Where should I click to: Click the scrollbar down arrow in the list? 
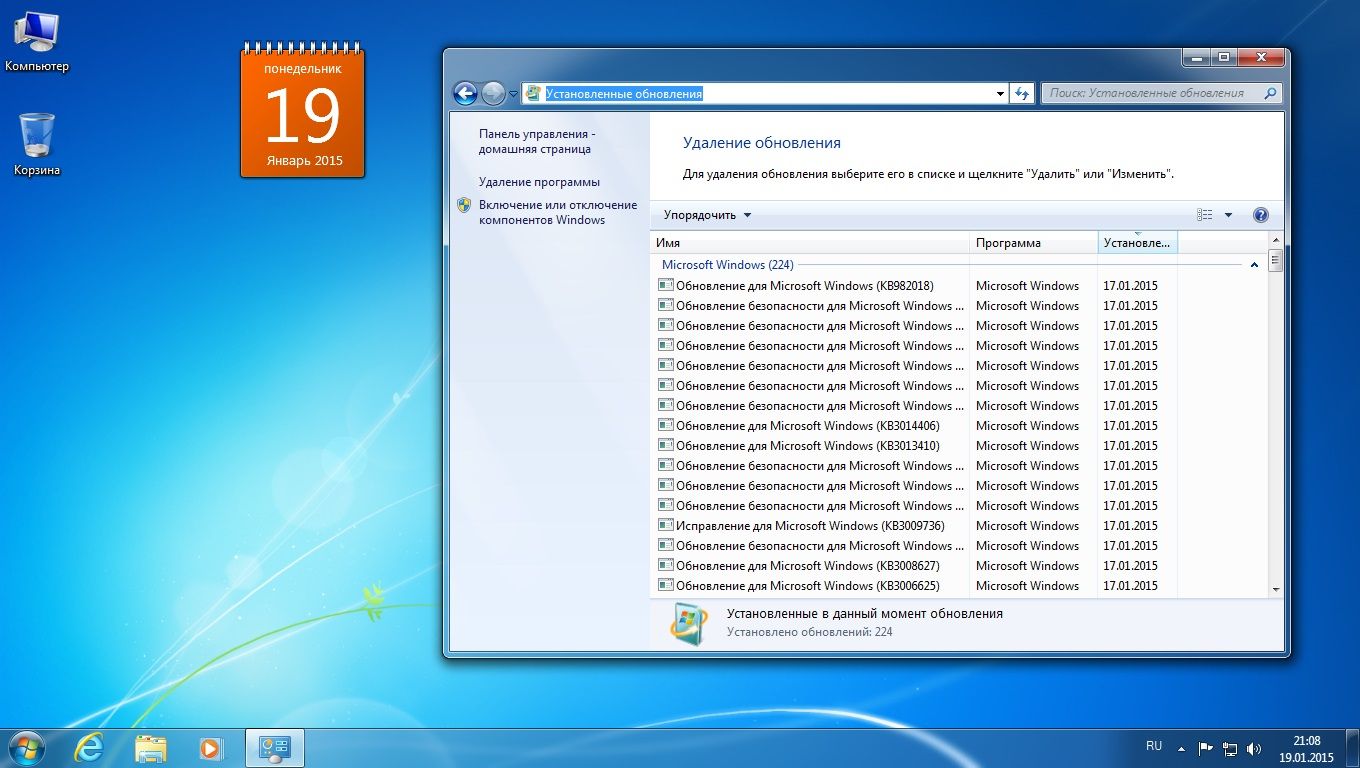tap(1275, 590)
